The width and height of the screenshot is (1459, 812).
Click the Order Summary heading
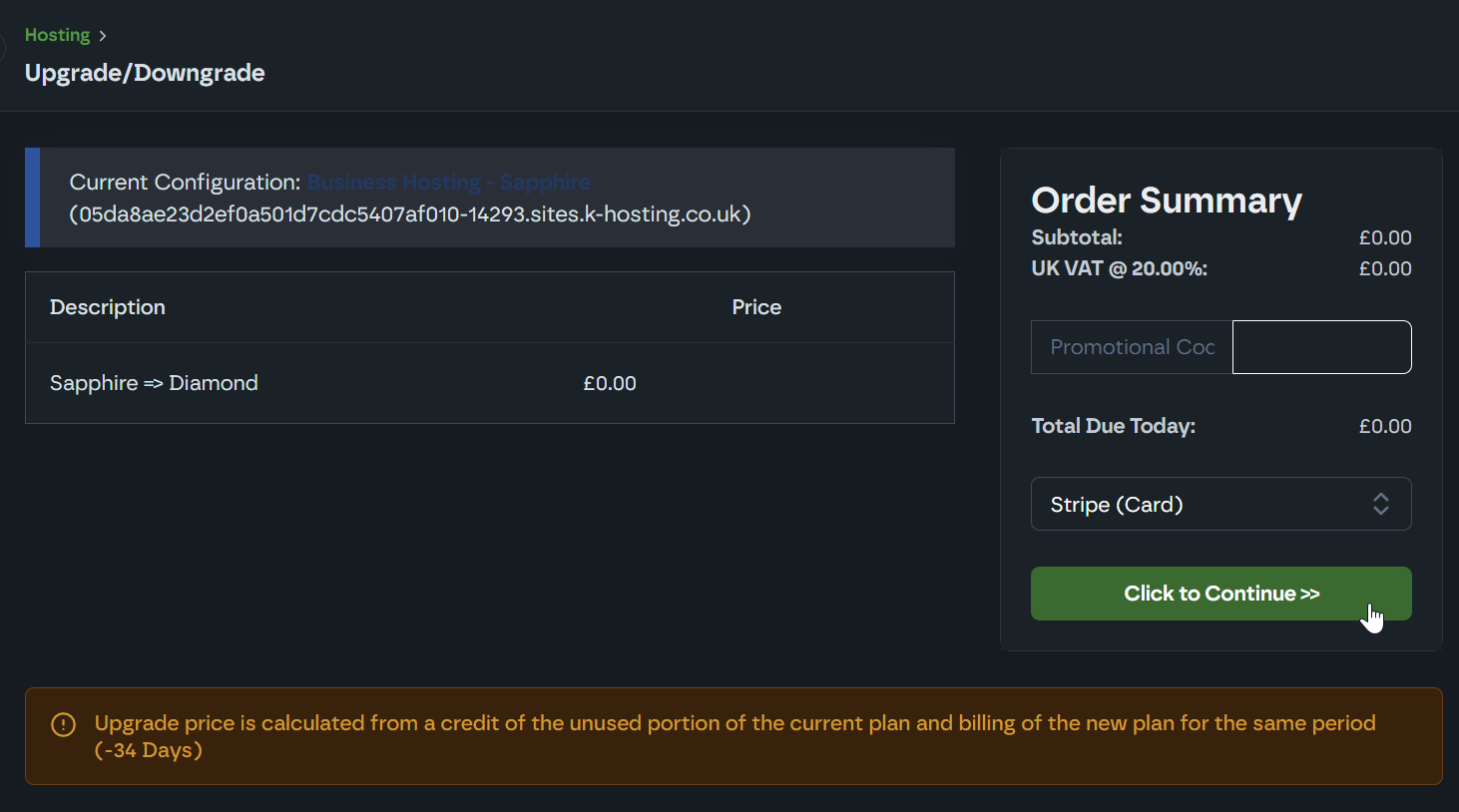(1166, 201)
